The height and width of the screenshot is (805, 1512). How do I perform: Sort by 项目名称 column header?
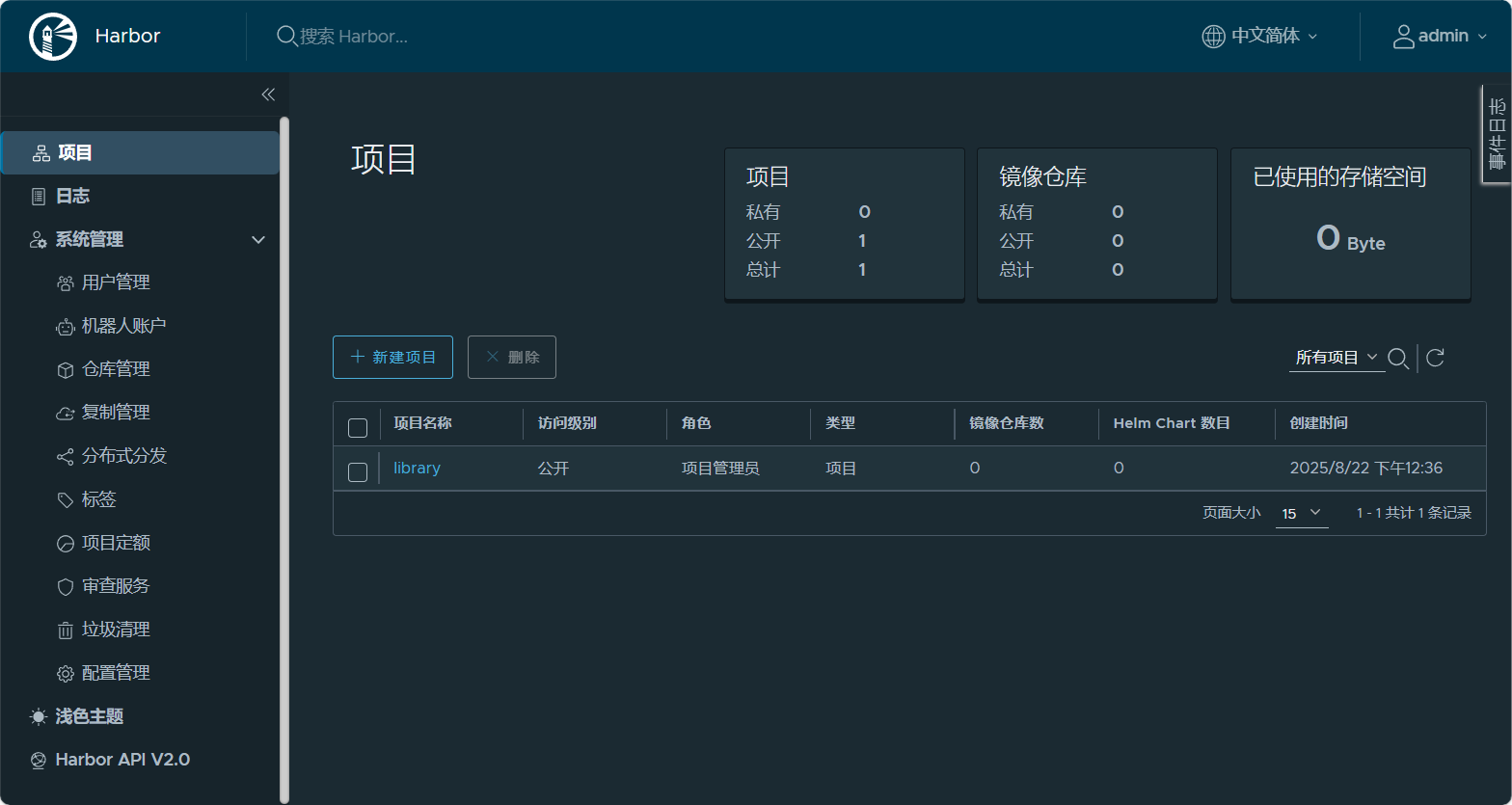[422, 423]
